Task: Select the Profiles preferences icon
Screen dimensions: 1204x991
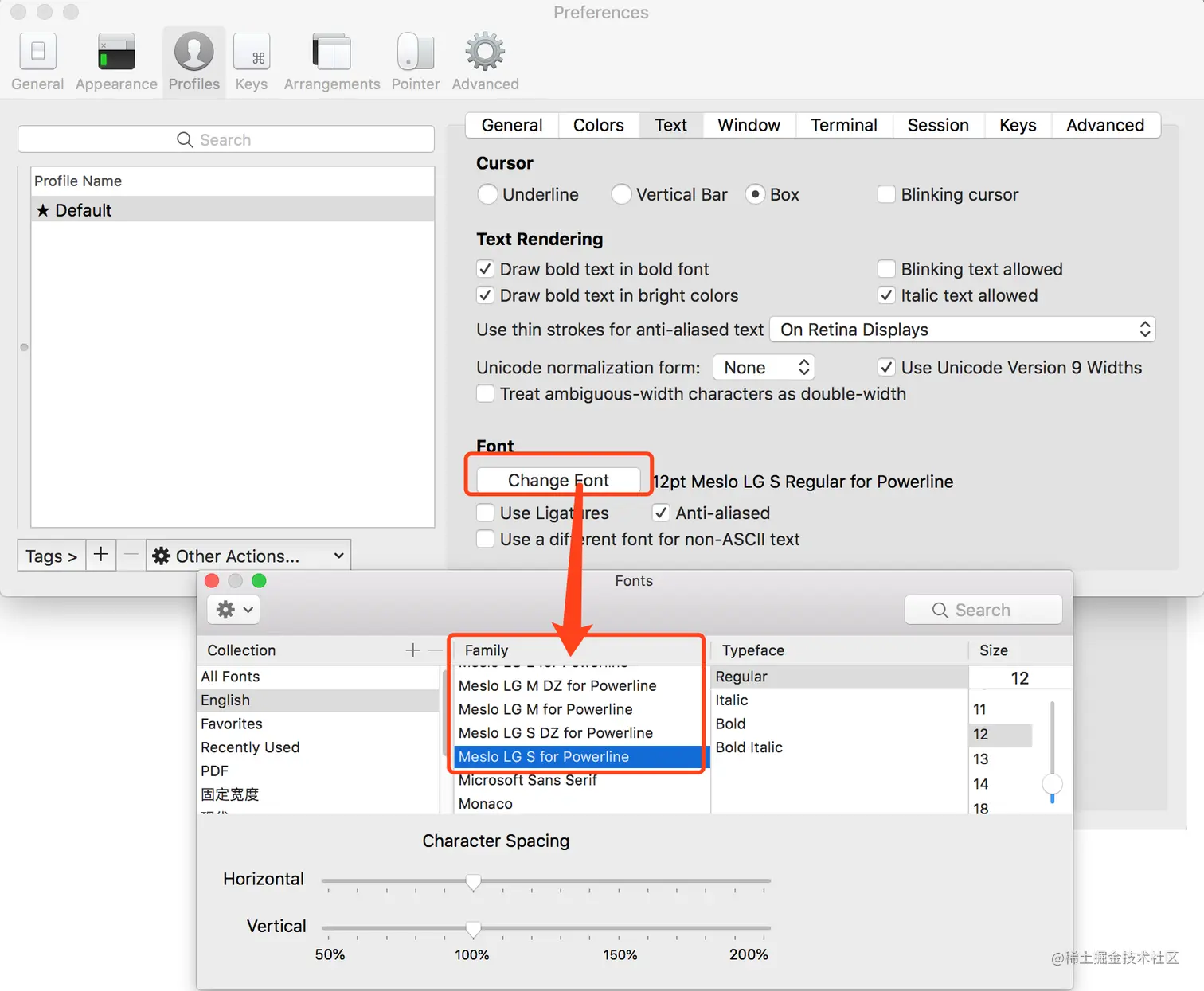Action: [194, 62]
